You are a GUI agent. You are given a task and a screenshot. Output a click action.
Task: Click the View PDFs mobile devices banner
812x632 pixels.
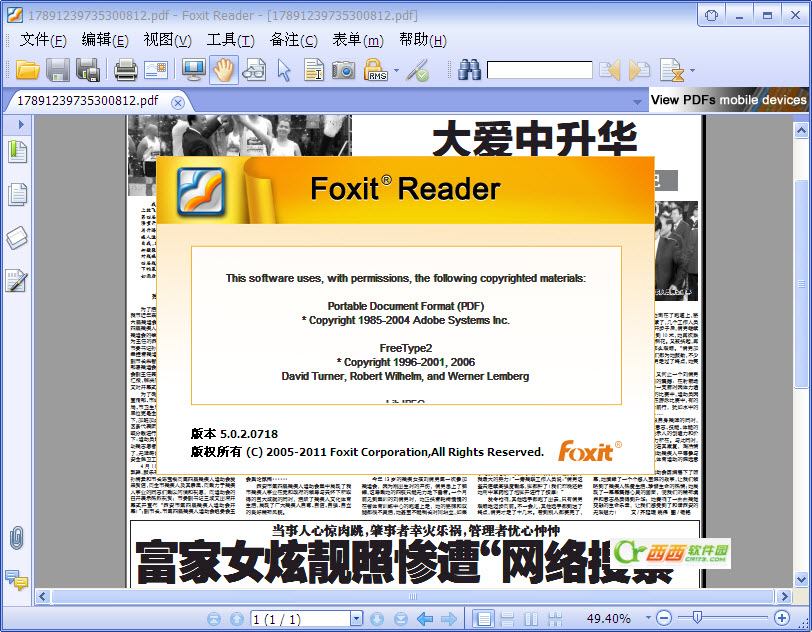click(729, 100)
